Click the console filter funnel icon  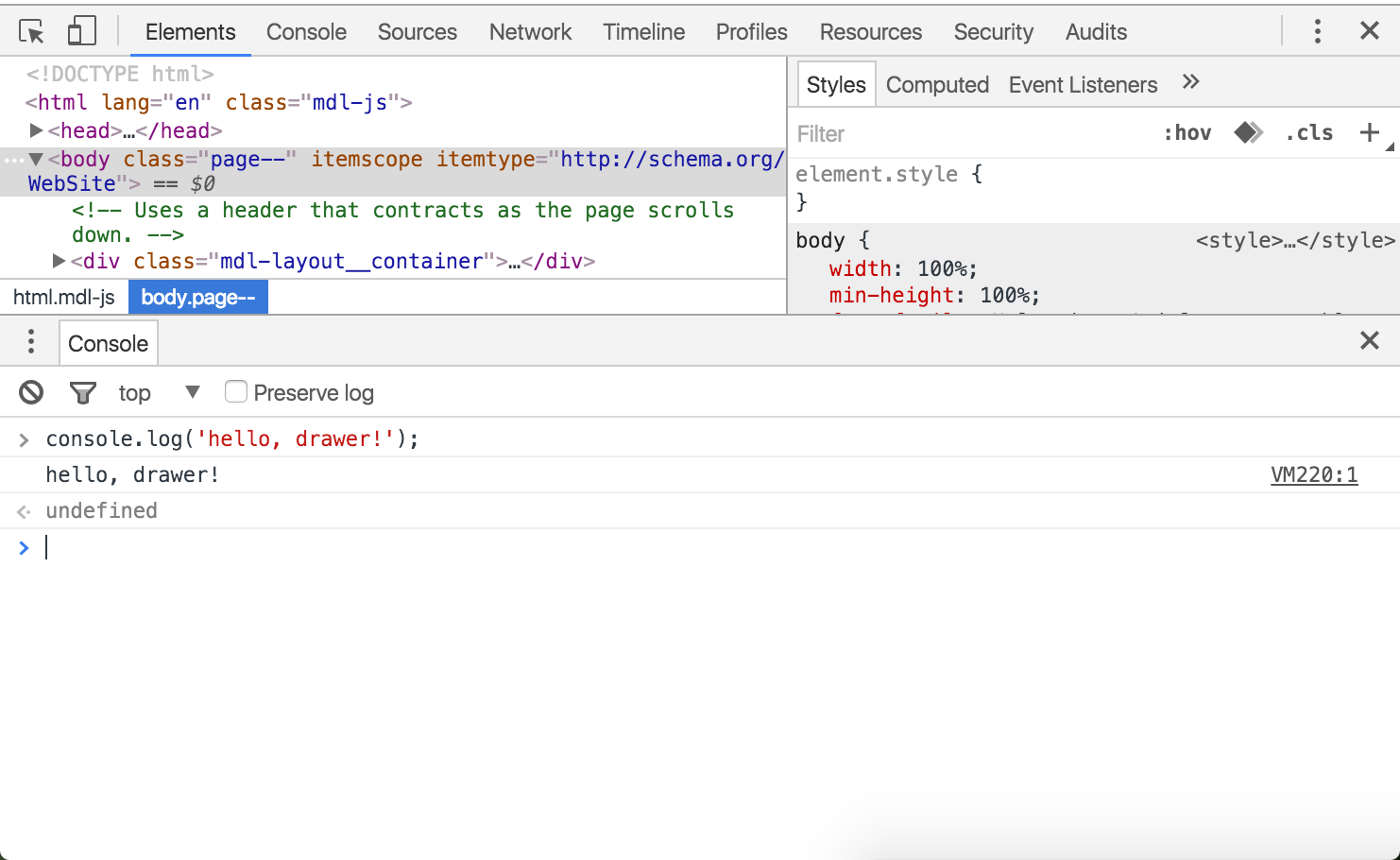click(x=83, y=392)
